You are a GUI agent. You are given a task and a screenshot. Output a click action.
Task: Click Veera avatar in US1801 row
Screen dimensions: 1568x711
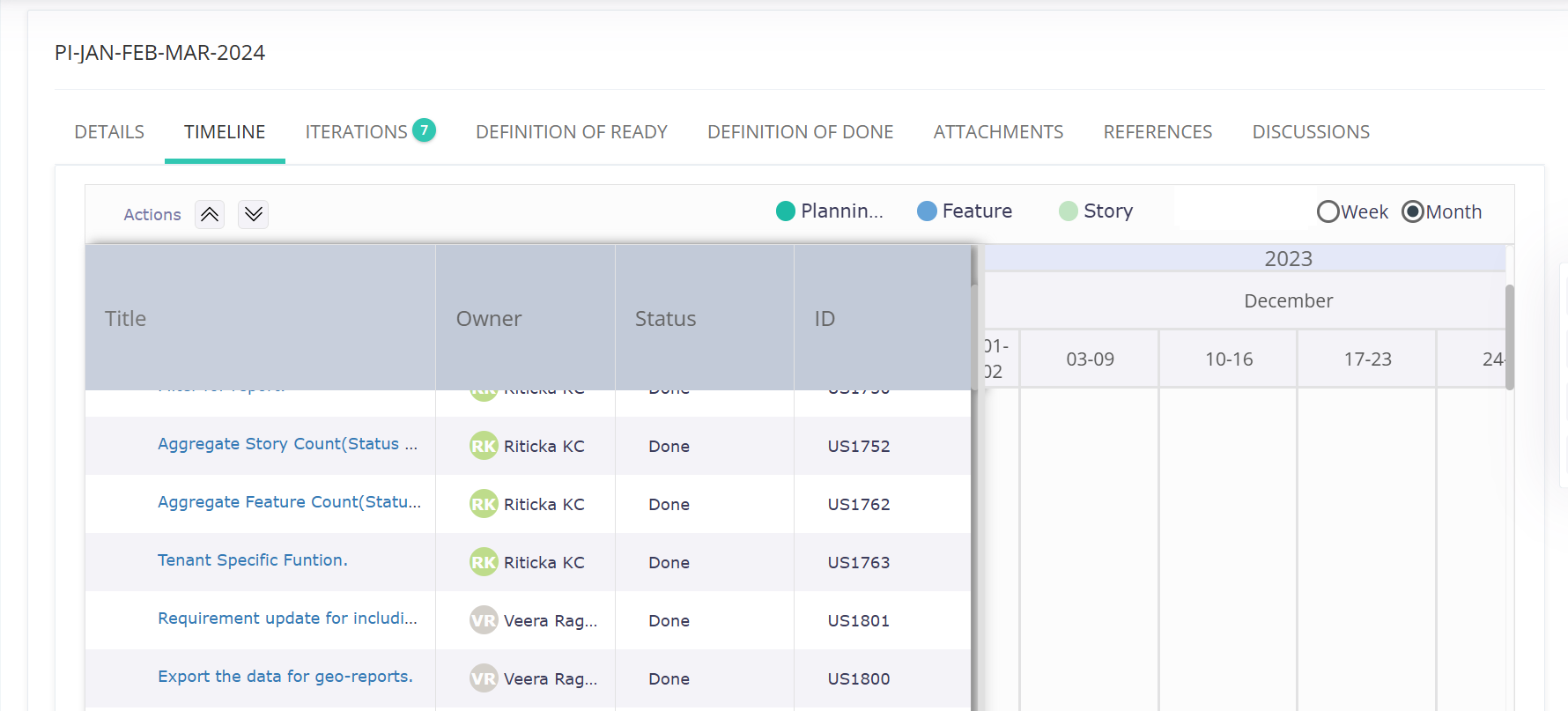pyautogui.click(x=484, y=620)
